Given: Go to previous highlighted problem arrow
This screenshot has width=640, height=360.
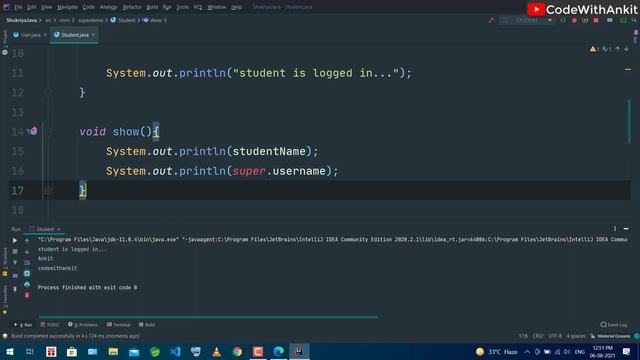Looking at the screenshot, I should [x=618, y=49].
